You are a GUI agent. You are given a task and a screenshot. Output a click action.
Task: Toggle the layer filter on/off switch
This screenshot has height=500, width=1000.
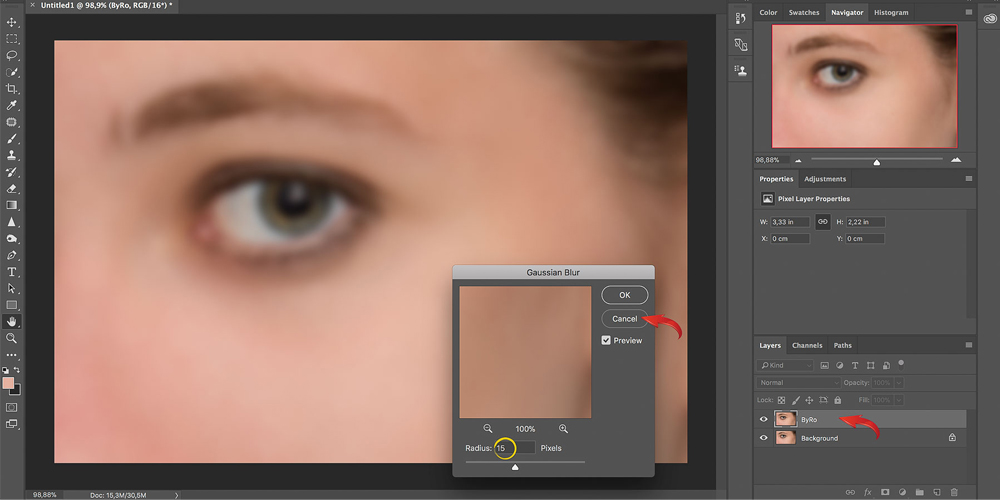[901, 364]
